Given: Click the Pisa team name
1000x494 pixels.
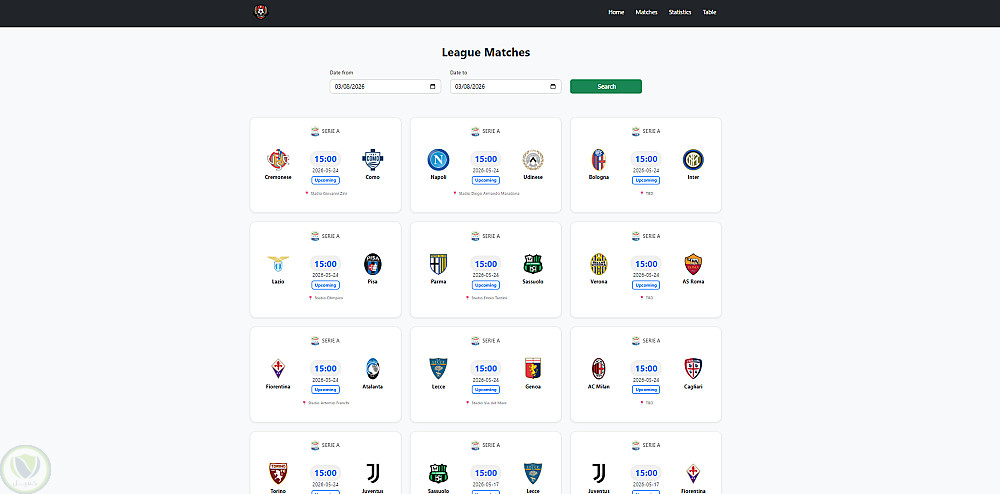Looking at the screenshot, I should pos(372,282).
